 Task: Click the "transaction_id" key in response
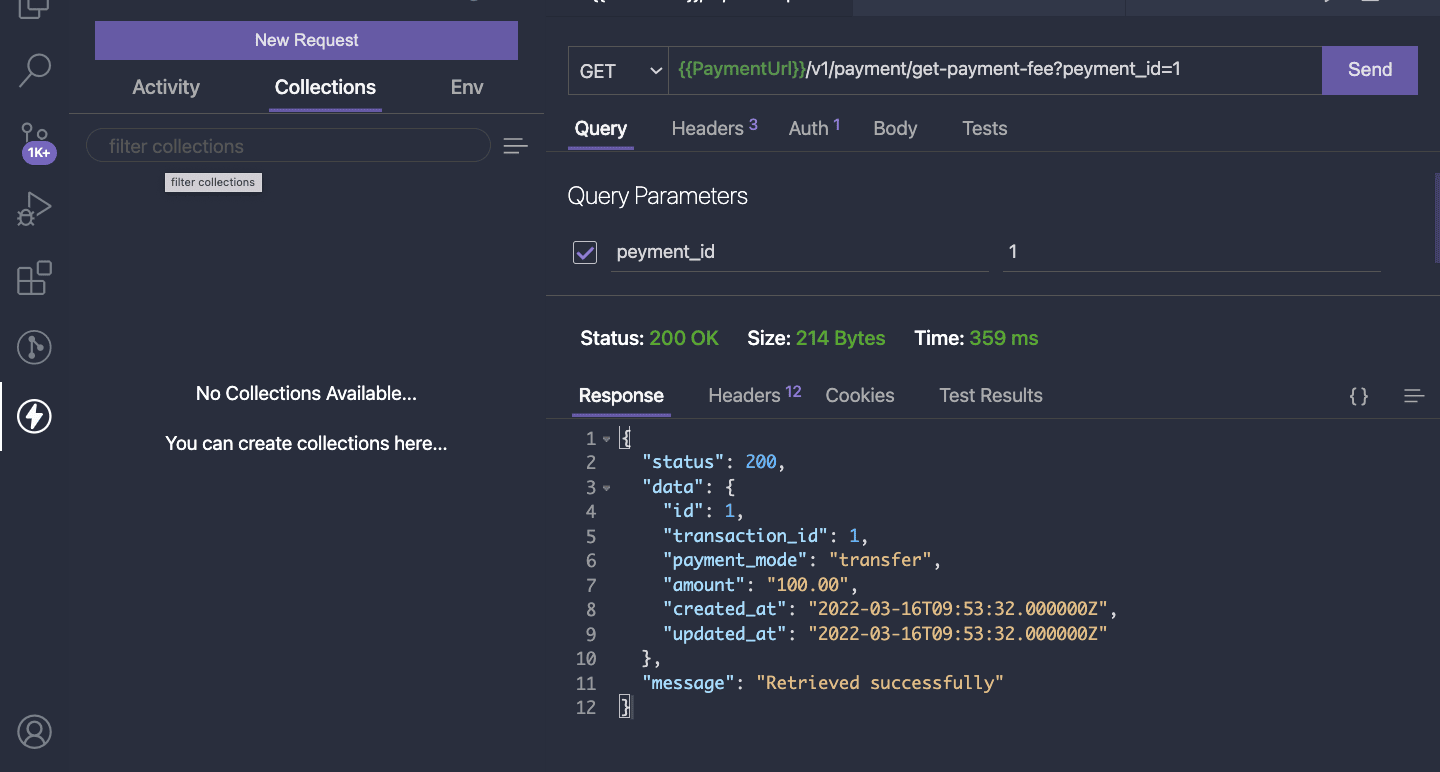point(746,536)
